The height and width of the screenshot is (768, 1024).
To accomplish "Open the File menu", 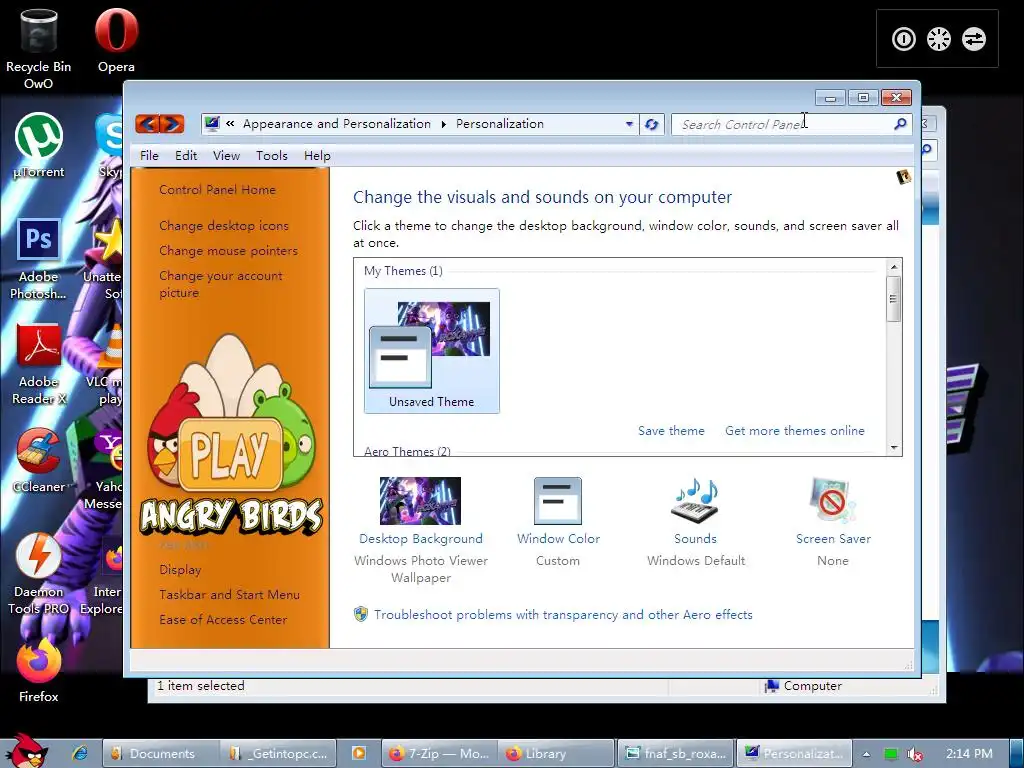I will 149,155.
